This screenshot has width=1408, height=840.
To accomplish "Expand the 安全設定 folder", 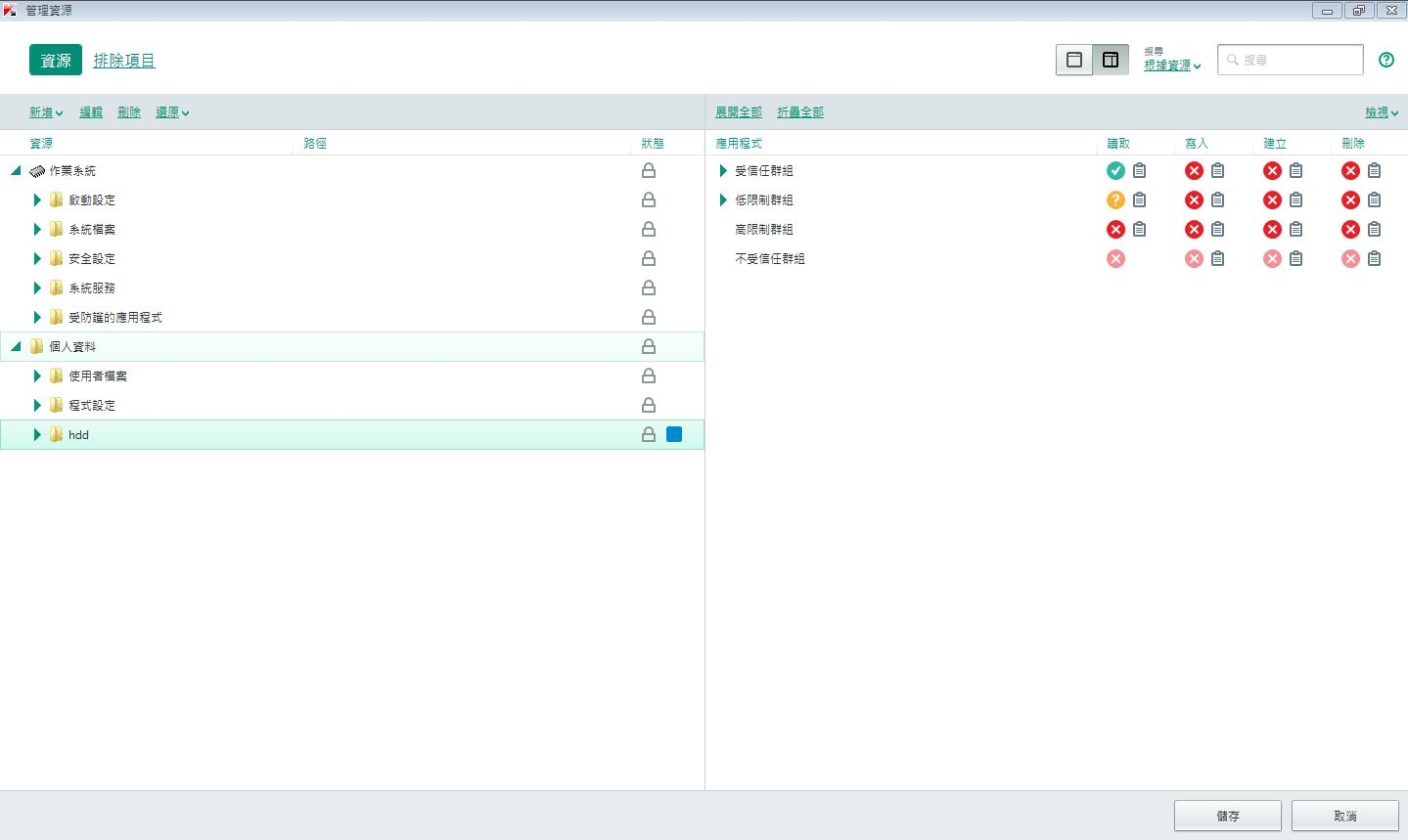I will point(37,258).
